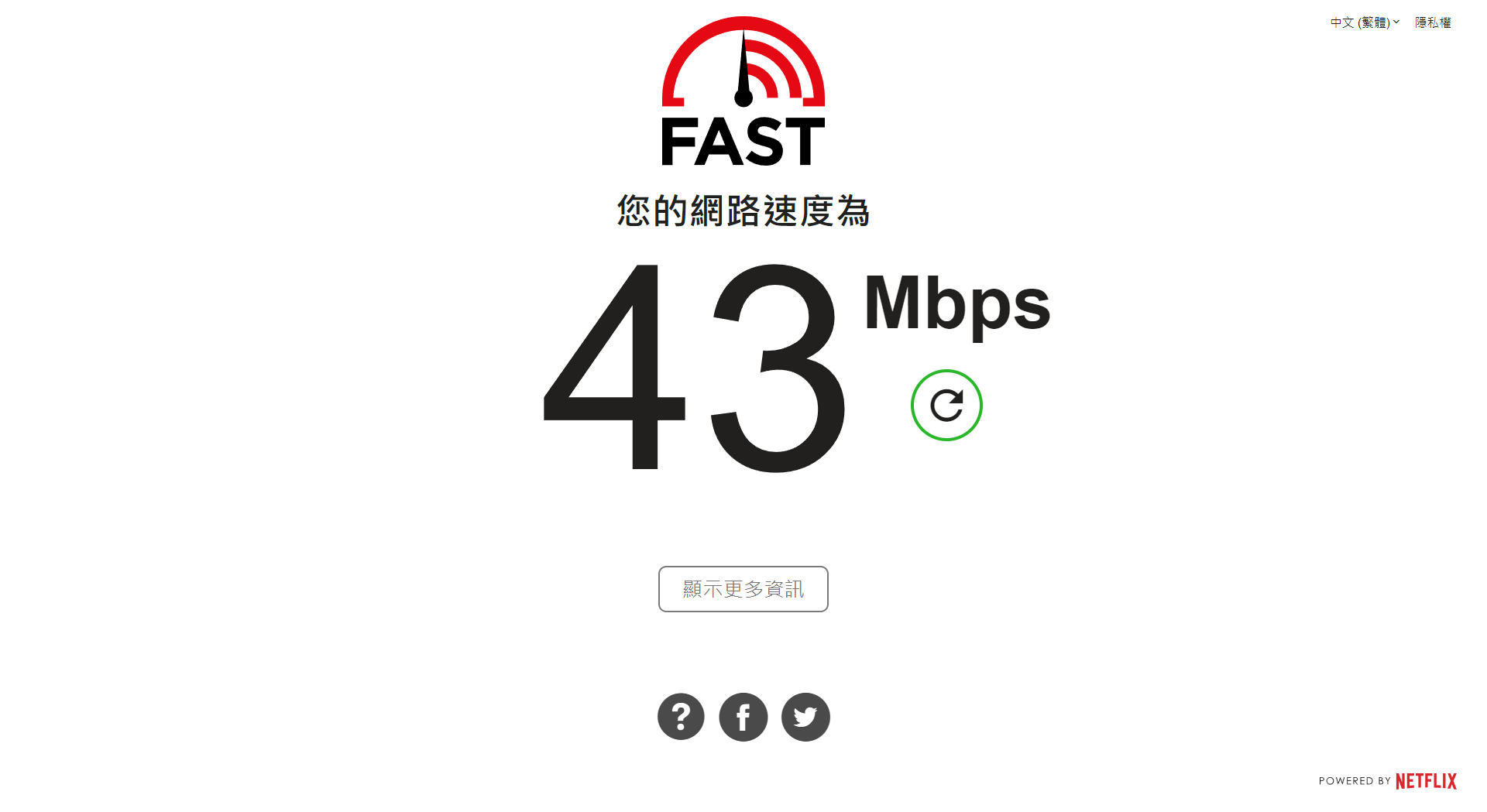This screenshot has height=812, width=1487.
Task: Click the red speedometer gauge logo
Action: pos(743,62)
